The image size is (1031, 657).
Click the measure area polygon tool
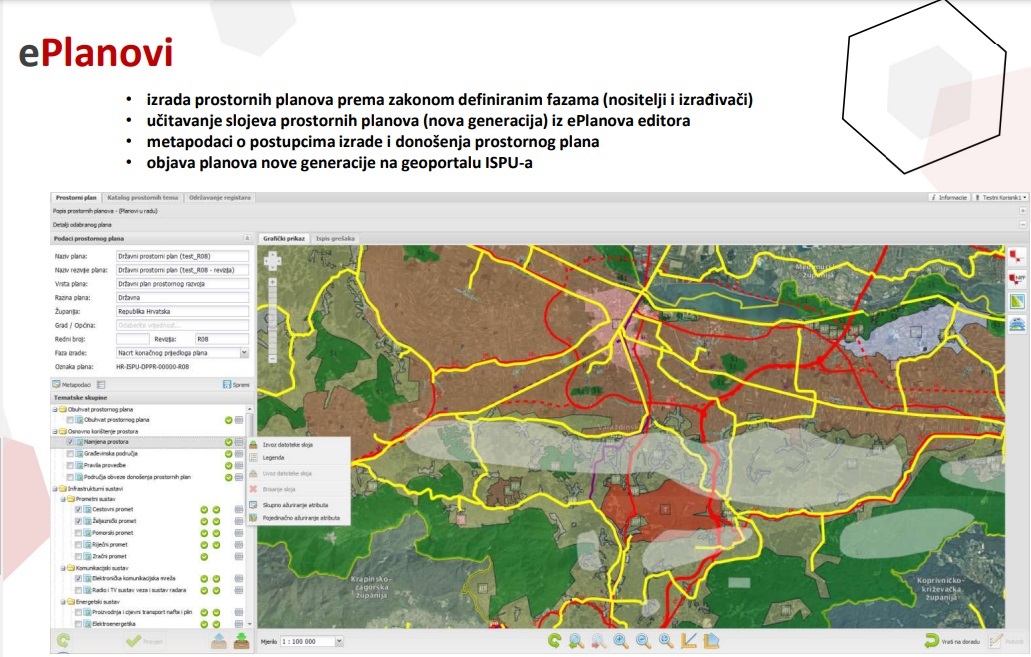711,641
